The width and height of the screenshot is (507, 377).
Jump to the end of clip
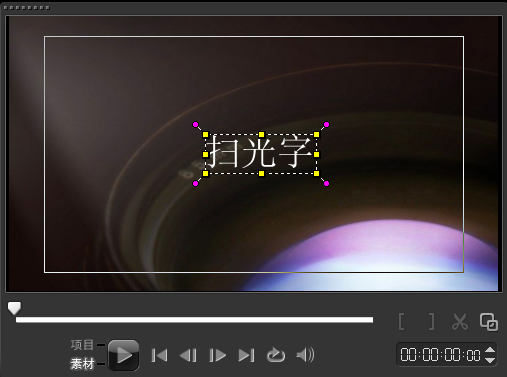(246, 355)
